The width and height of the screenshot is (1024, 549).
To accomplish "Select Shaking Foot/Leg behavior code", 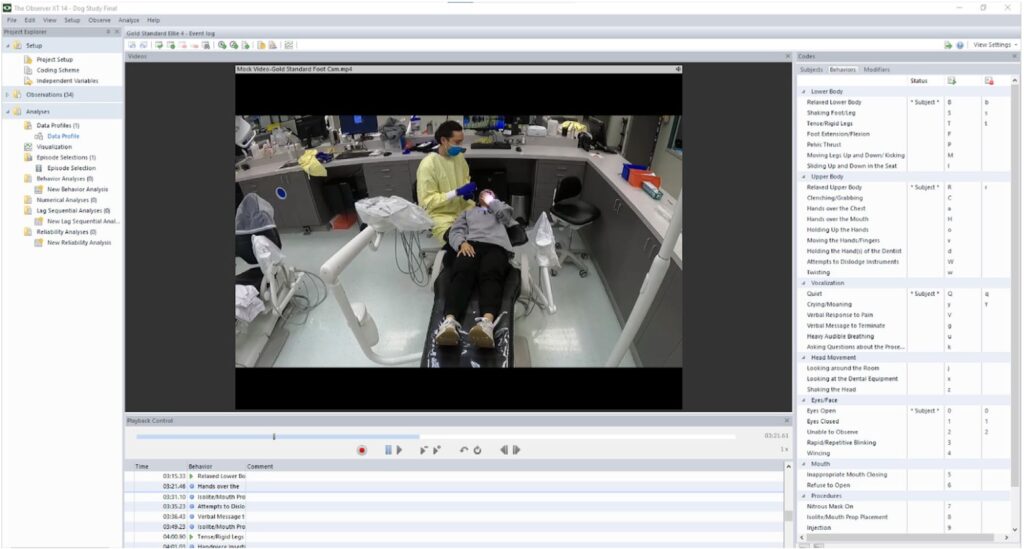I will (831, 113).
